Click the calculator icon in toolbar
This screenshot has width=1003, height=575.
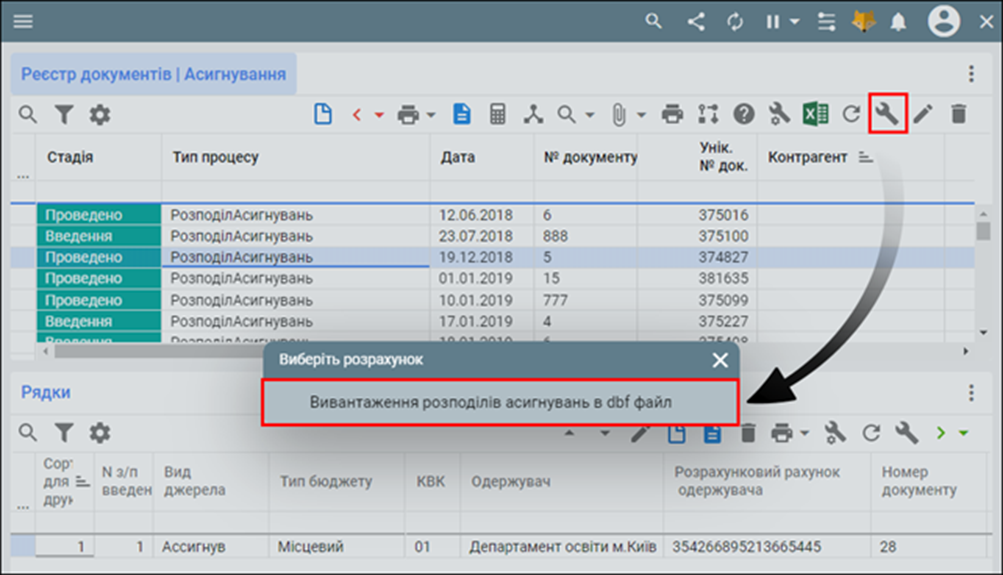[497, 115]
